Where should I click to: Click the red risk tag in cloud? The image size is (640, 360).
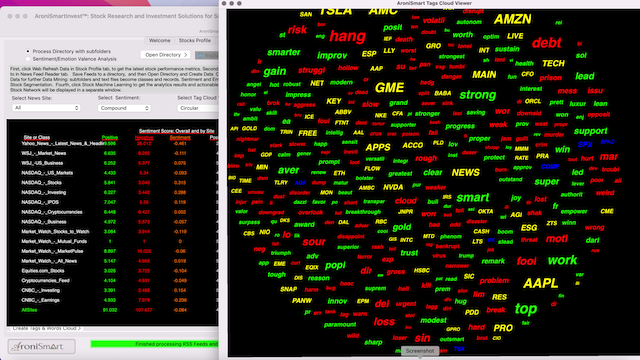coord(297,30)
